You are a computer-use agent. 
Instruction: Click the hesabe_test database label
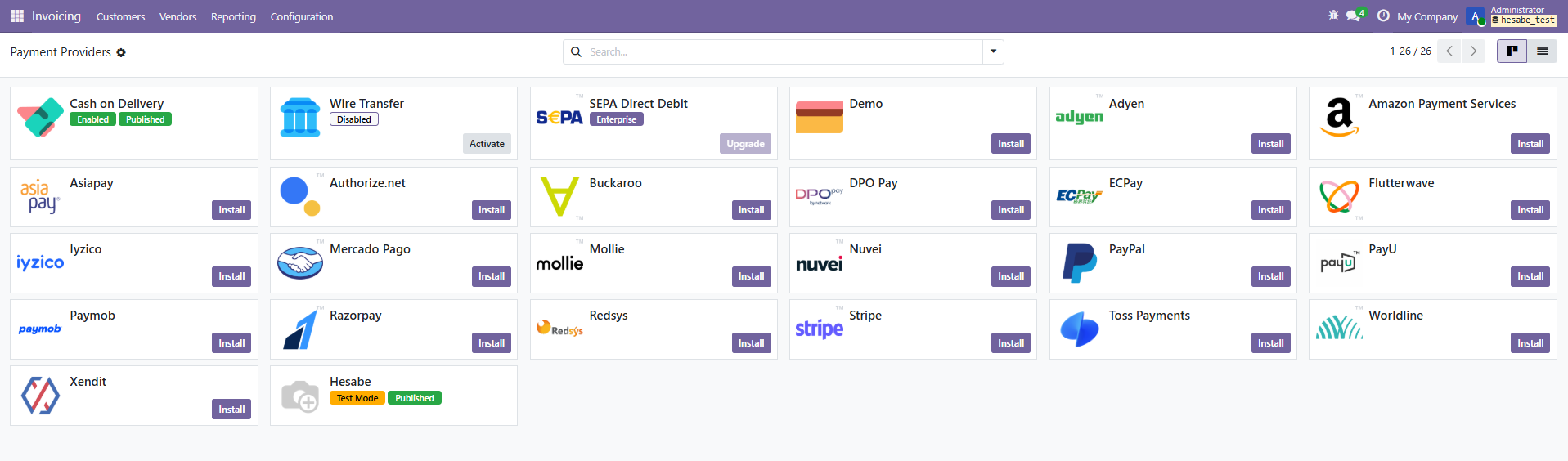tap(1523, 20)
